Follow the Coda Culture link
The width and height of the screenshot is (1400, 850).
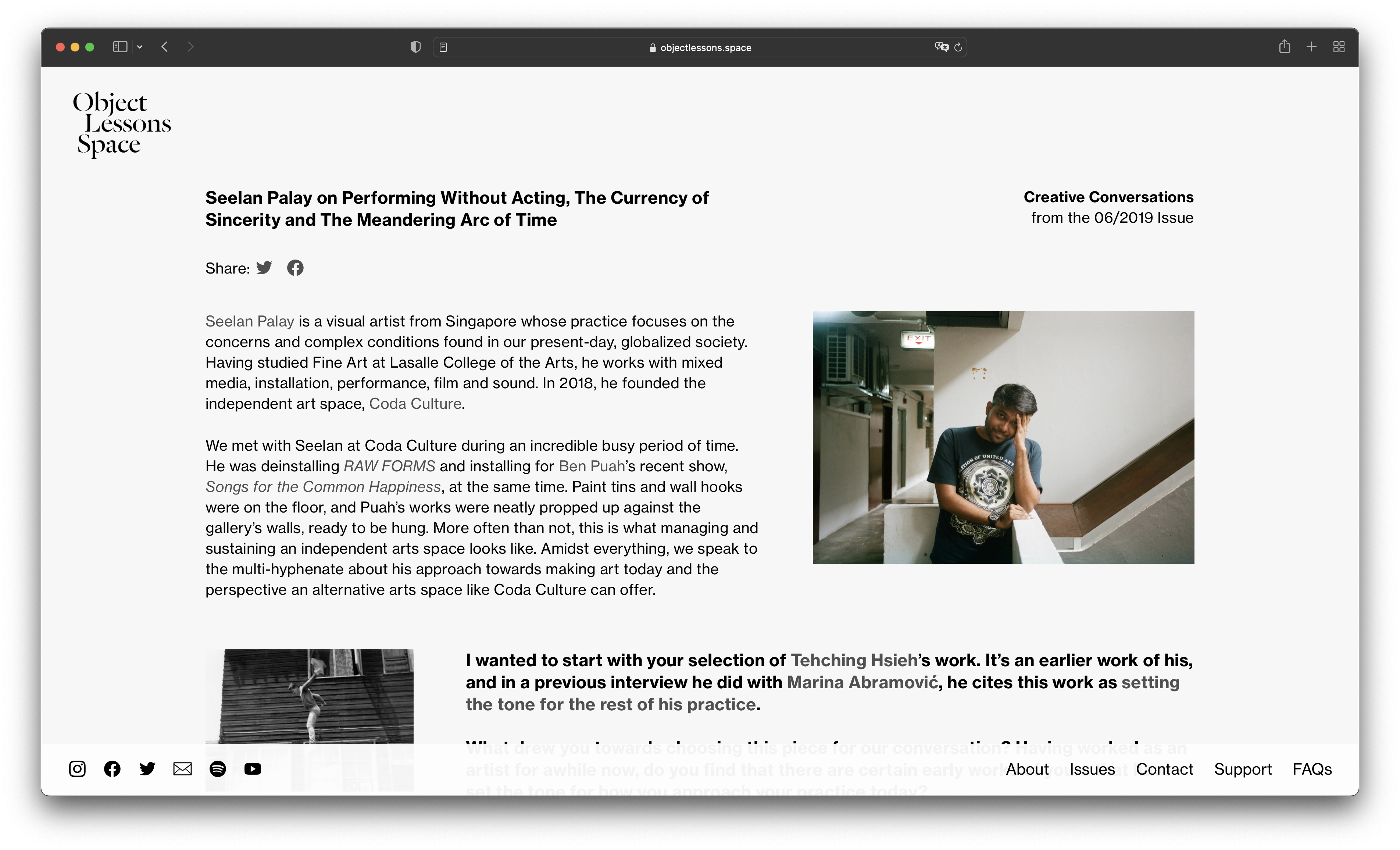(x=415, y=403)
